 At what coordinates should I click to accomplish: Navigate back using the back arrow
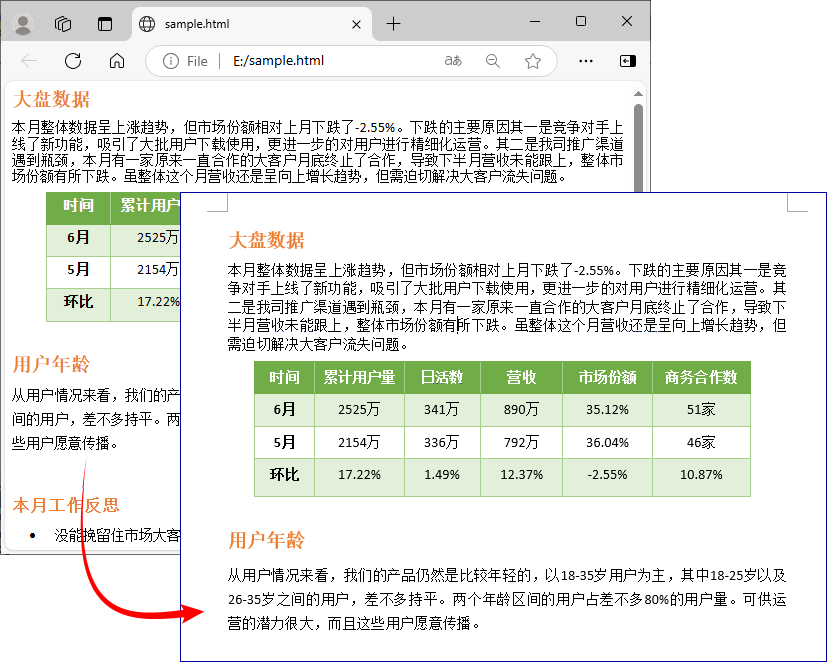coord(30,61)
